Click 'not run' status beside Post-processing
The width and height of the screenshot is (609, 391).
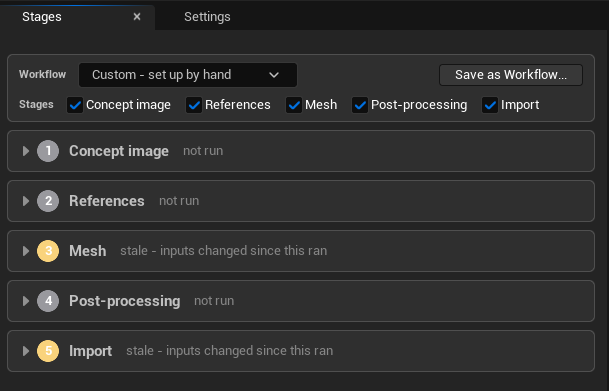tap(214, 301)
